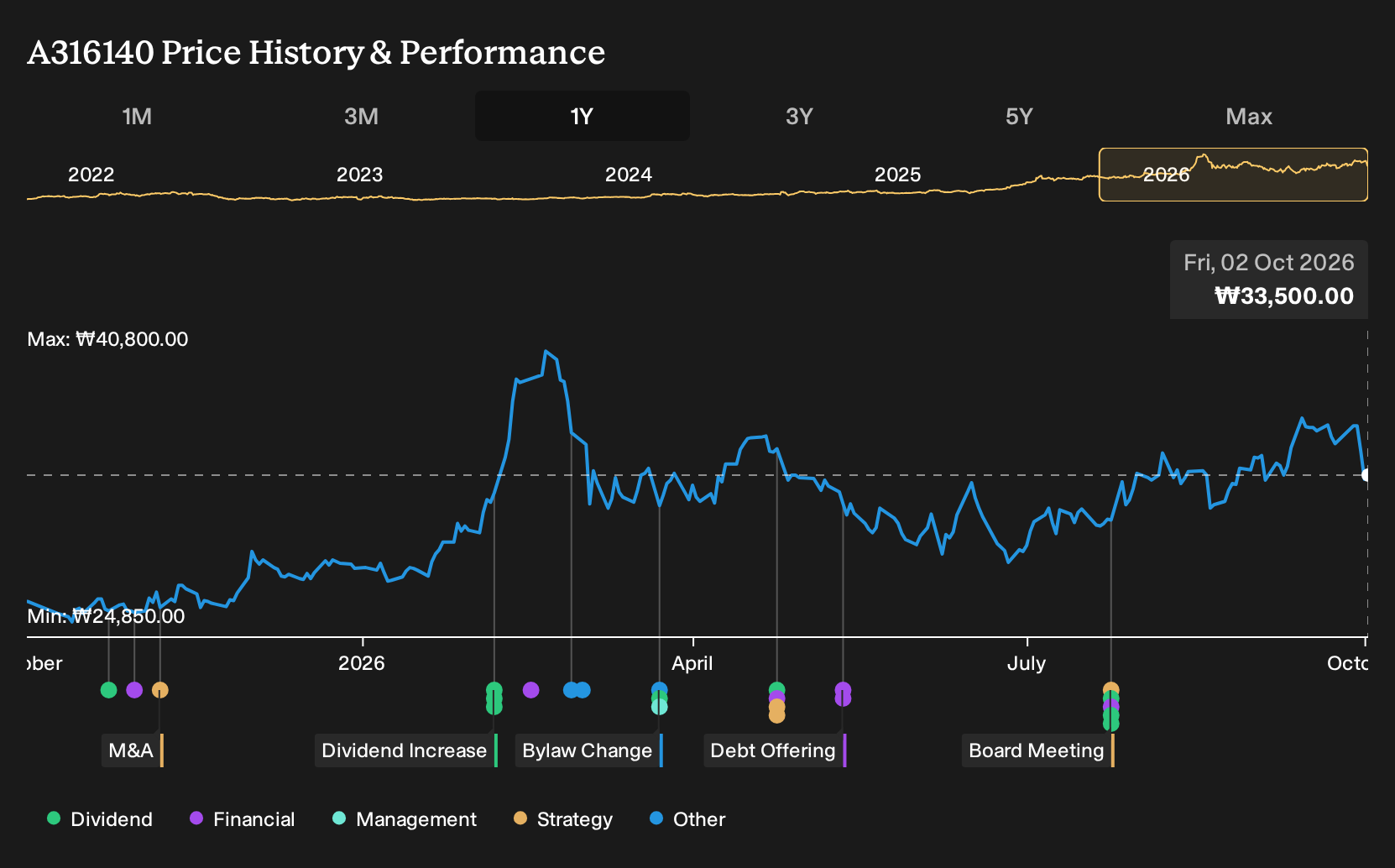The image size is (1395, 868).
Task: Click the Max: ₩40,800.00 label
Action: 107,339
